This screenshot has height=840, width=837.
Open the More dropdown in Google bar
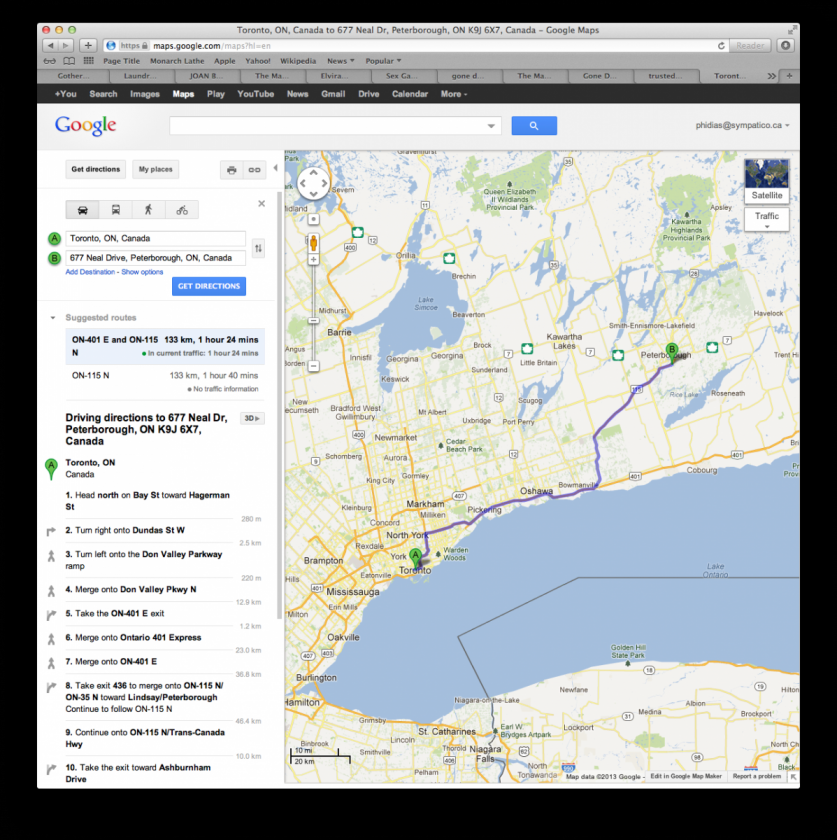tap(453, 94)
